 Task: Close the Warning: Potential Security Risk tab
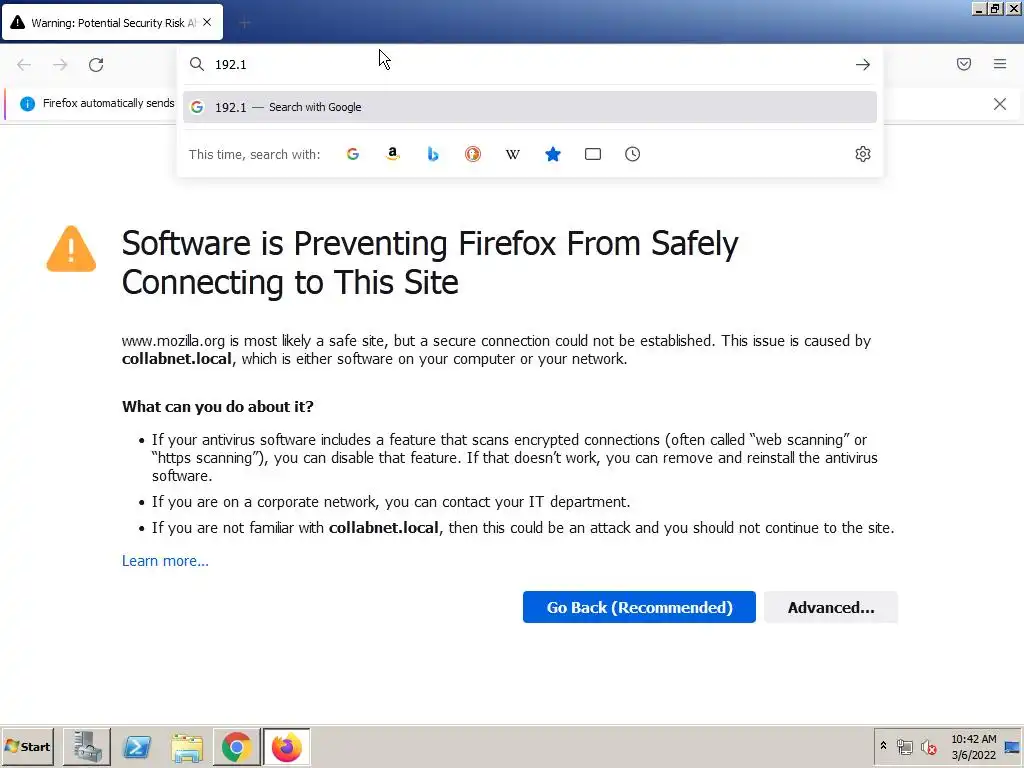pyautogui.click(x=207, y=22)
